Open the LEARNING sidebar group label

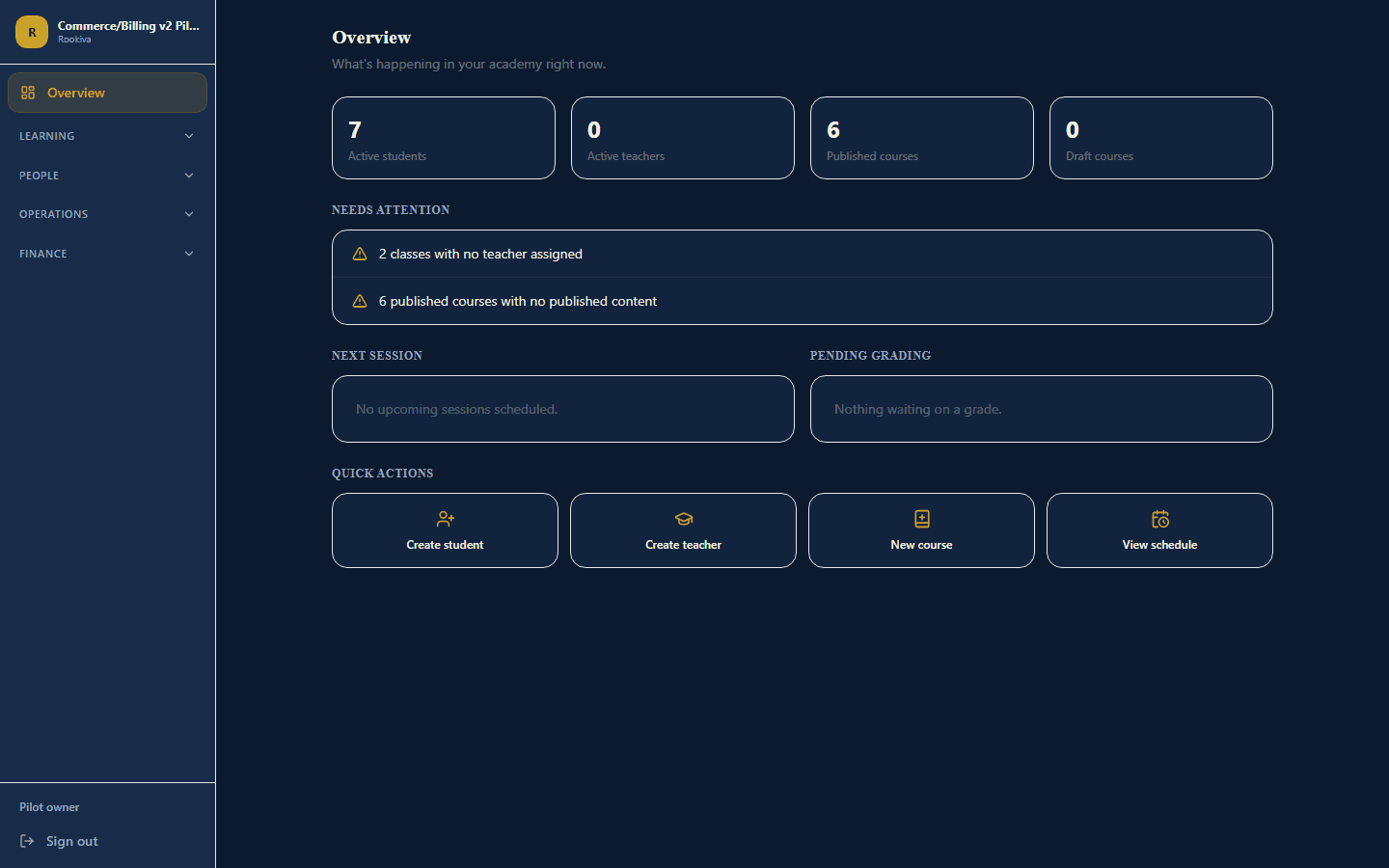46,136
